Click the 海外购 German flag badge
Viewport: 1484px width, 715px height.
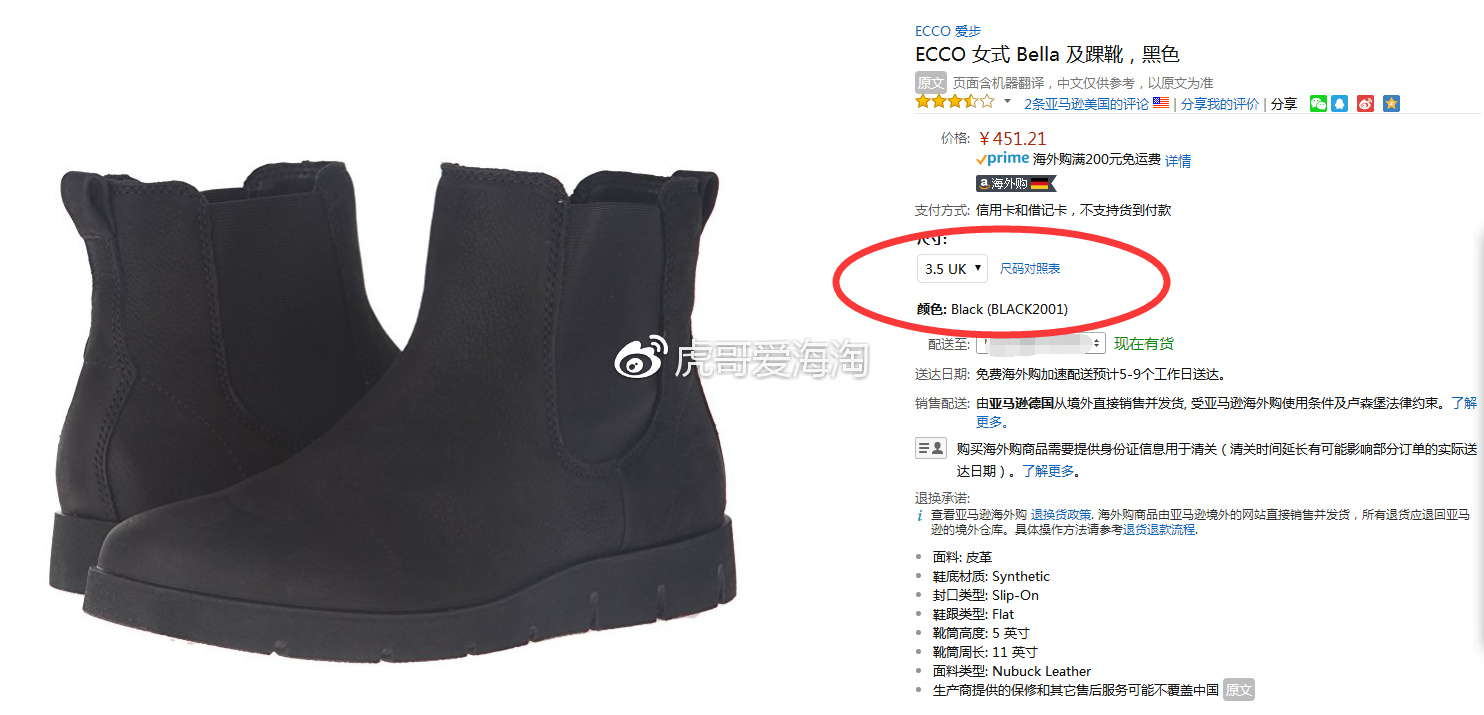1016,184
